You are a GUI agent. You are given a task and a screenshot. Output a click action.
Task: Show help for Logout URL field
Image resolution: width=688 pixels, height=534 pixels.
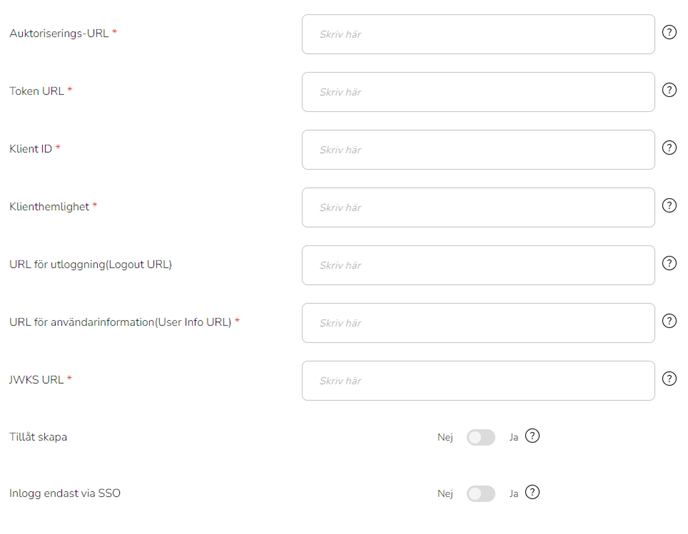[x=669, y=263]
